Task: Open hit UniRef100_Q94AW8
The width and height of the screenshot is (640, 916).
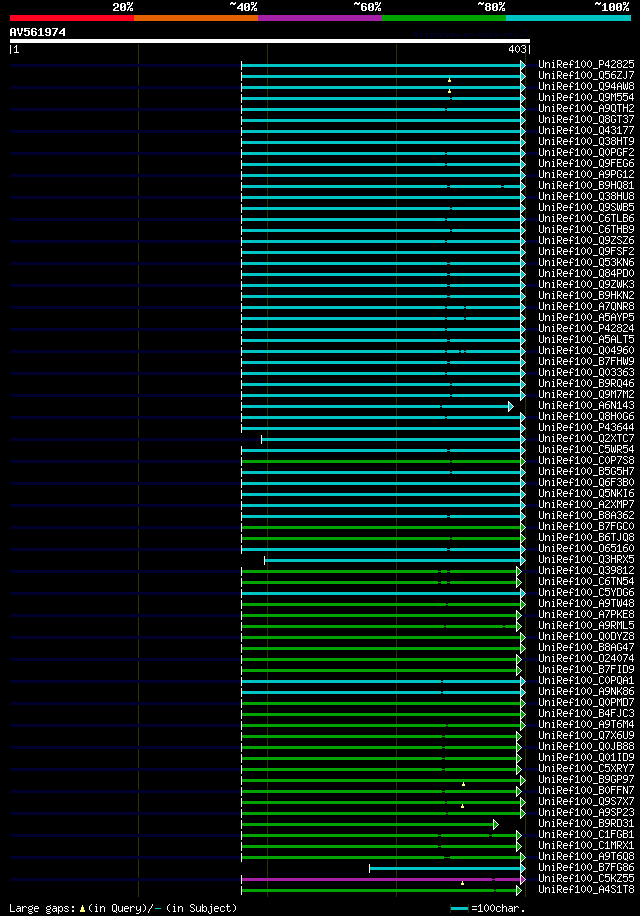Action: click(586, 86)
